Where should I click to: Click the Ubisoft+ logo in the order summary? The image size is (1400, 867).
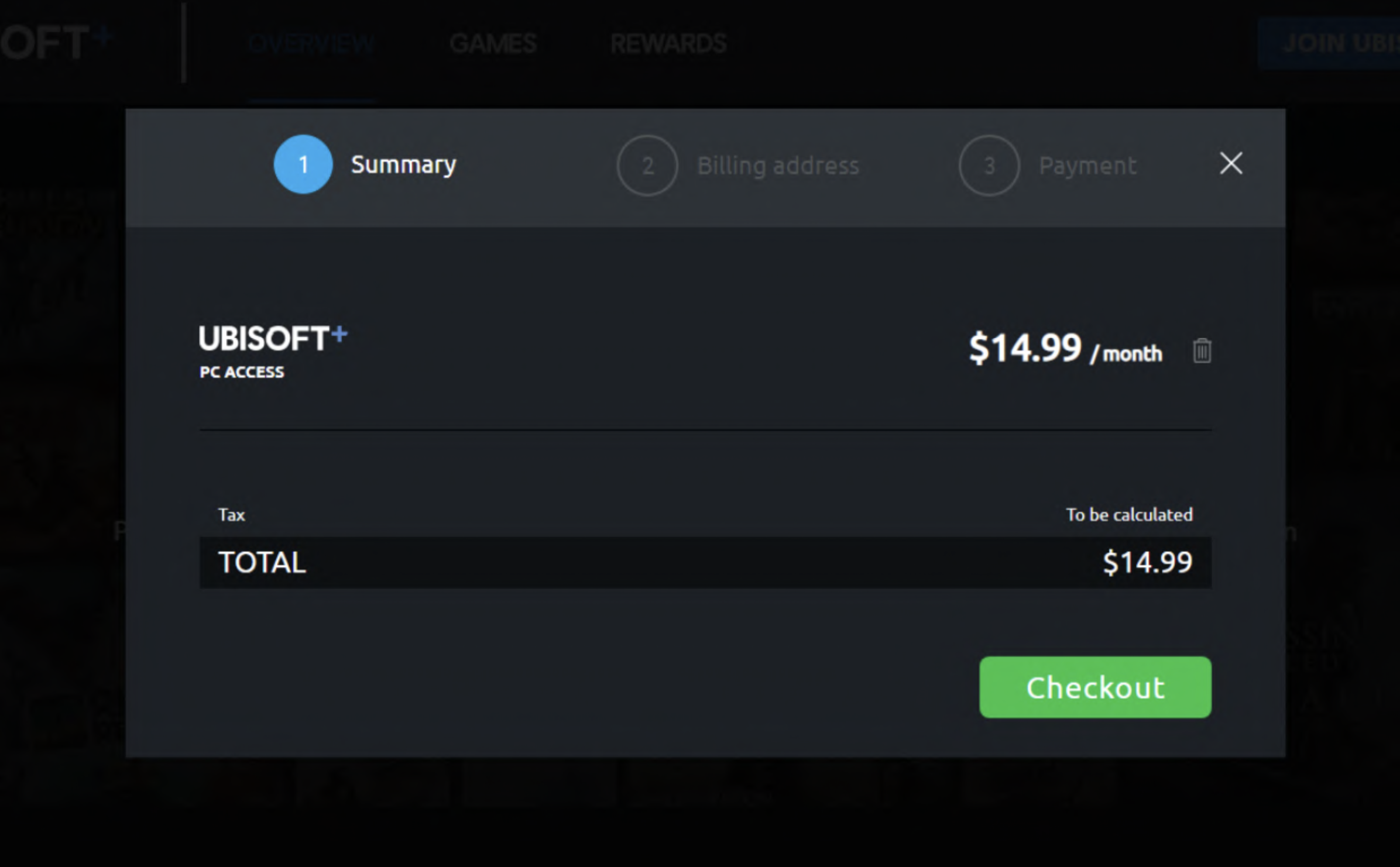coord(273,339)
